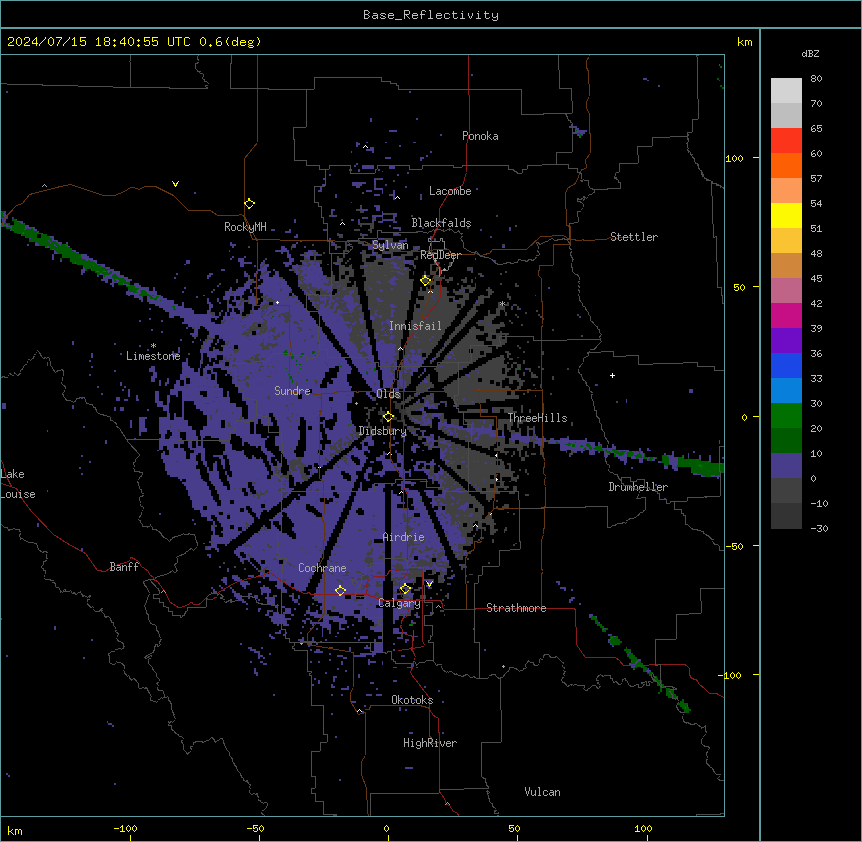Click the Blackfalds city label

point(441,223)
